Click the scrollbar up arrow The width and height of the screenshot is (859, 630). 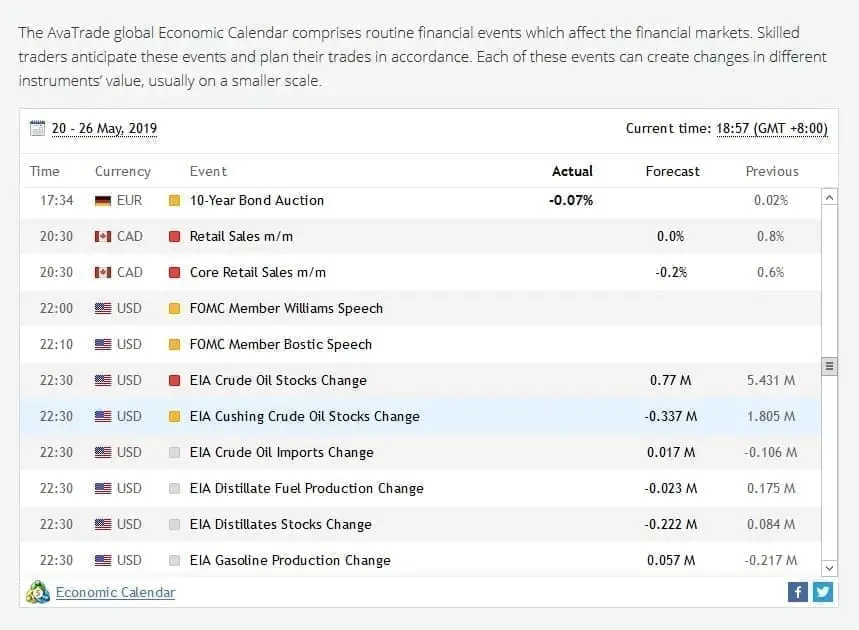point(829,197)
